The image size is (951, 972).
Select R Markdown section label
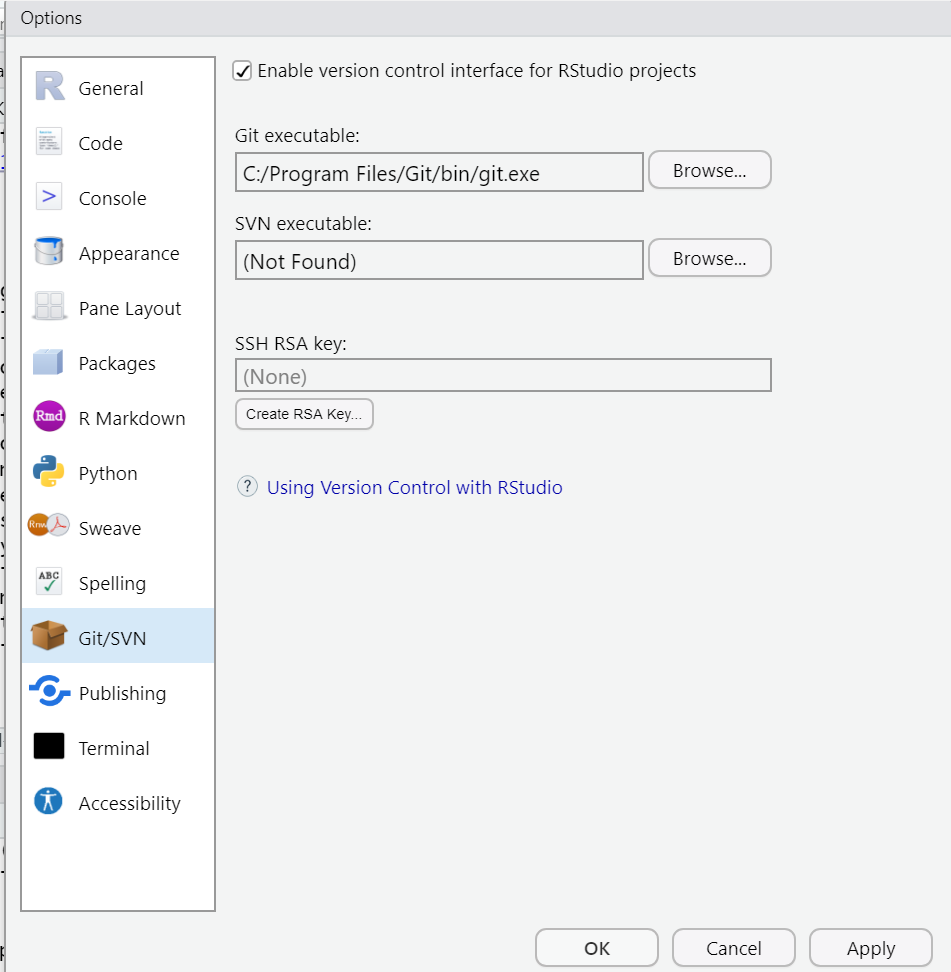pyautogui.click(x=132, y=418)
